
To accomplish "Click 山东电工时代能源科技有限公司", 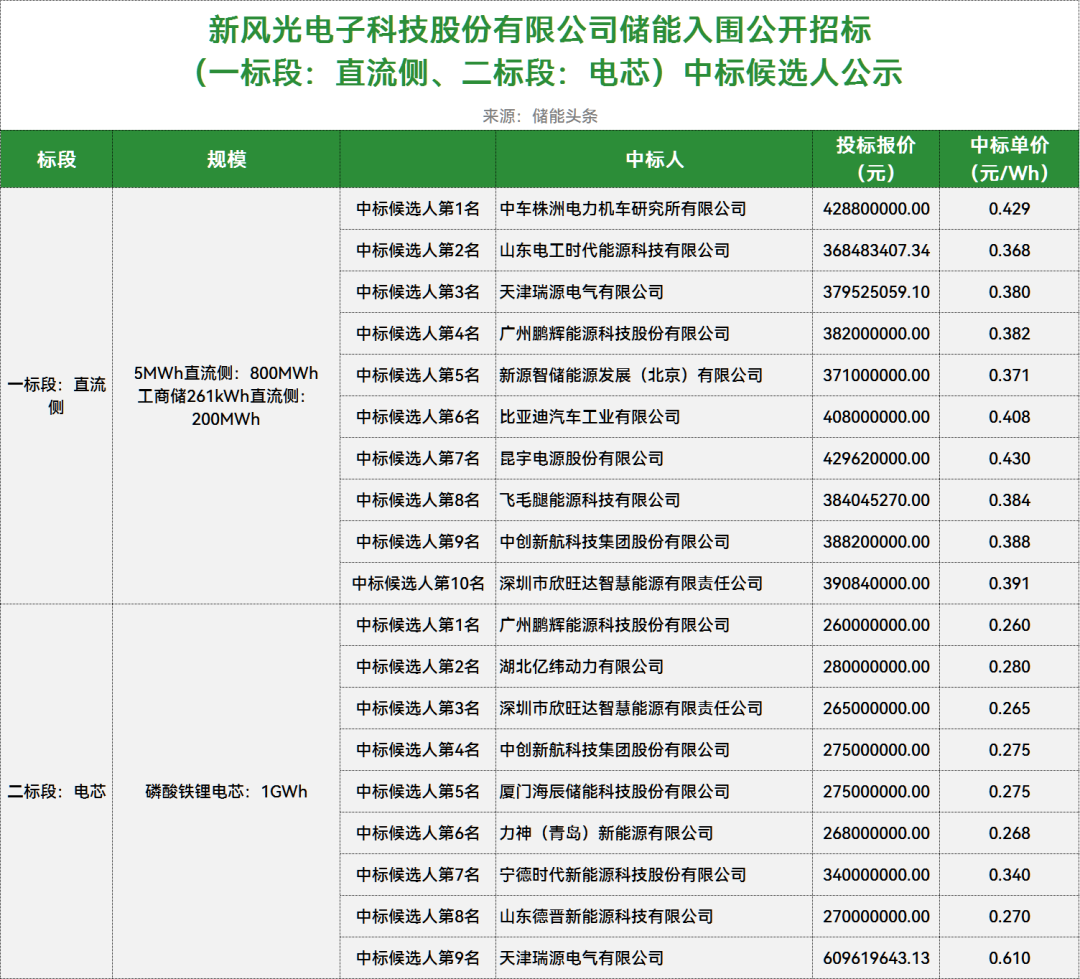I will tap(614, 250).
